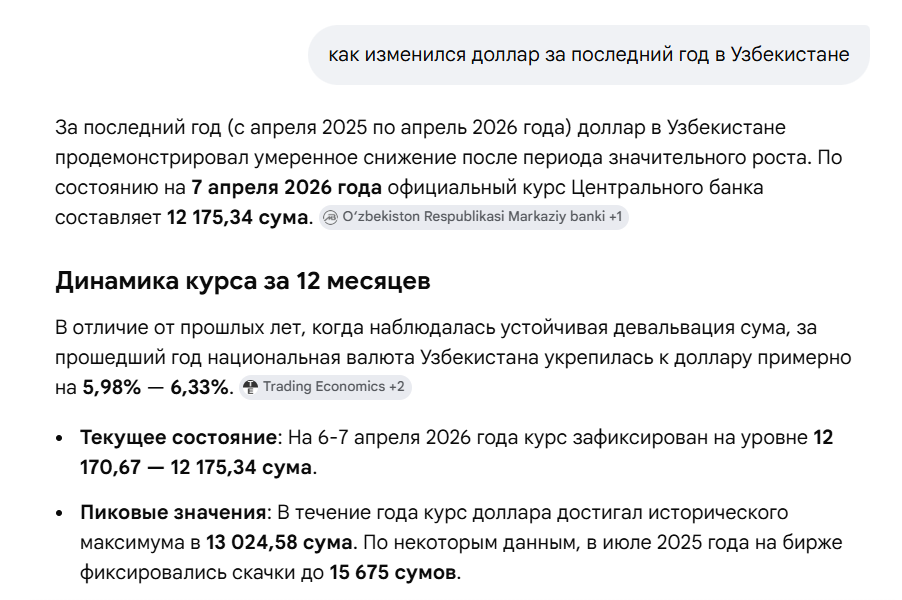Click the Текущее состояние bullet label
Image resolution: width=902 pixels, height=600 pixels.
176,437
